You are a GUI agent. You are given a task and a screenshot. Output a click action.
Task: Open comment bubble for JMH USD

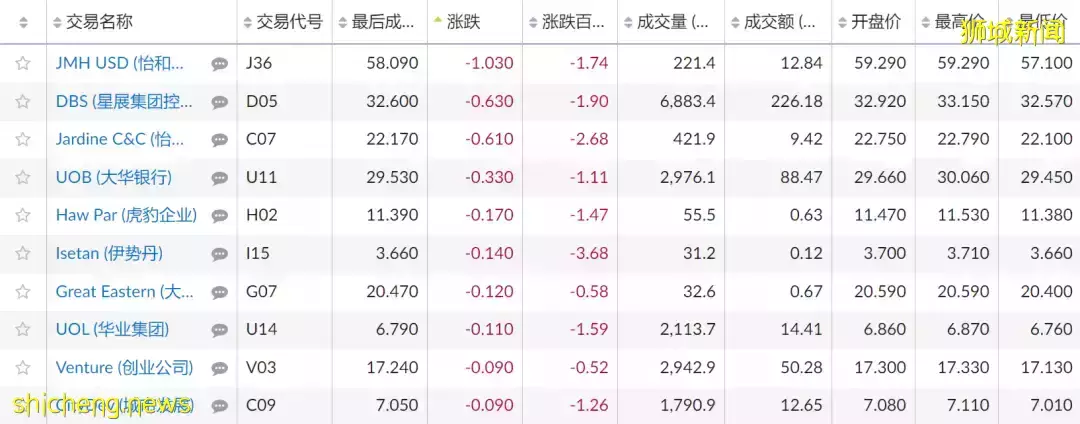pyautogui.click(x=220, y=64)
